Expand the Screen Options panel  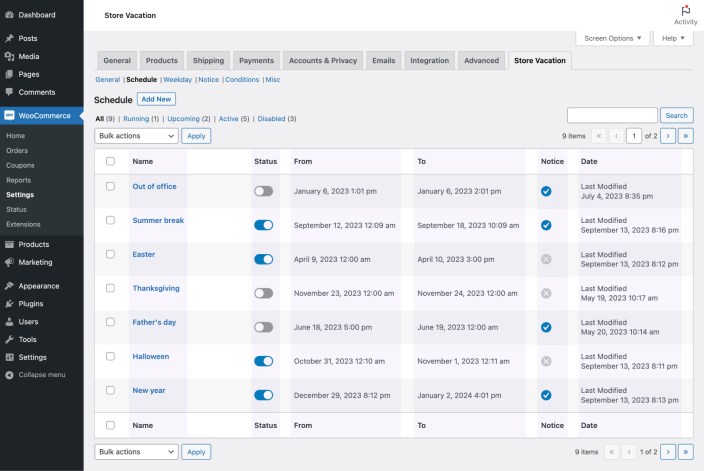coord(612,38)
